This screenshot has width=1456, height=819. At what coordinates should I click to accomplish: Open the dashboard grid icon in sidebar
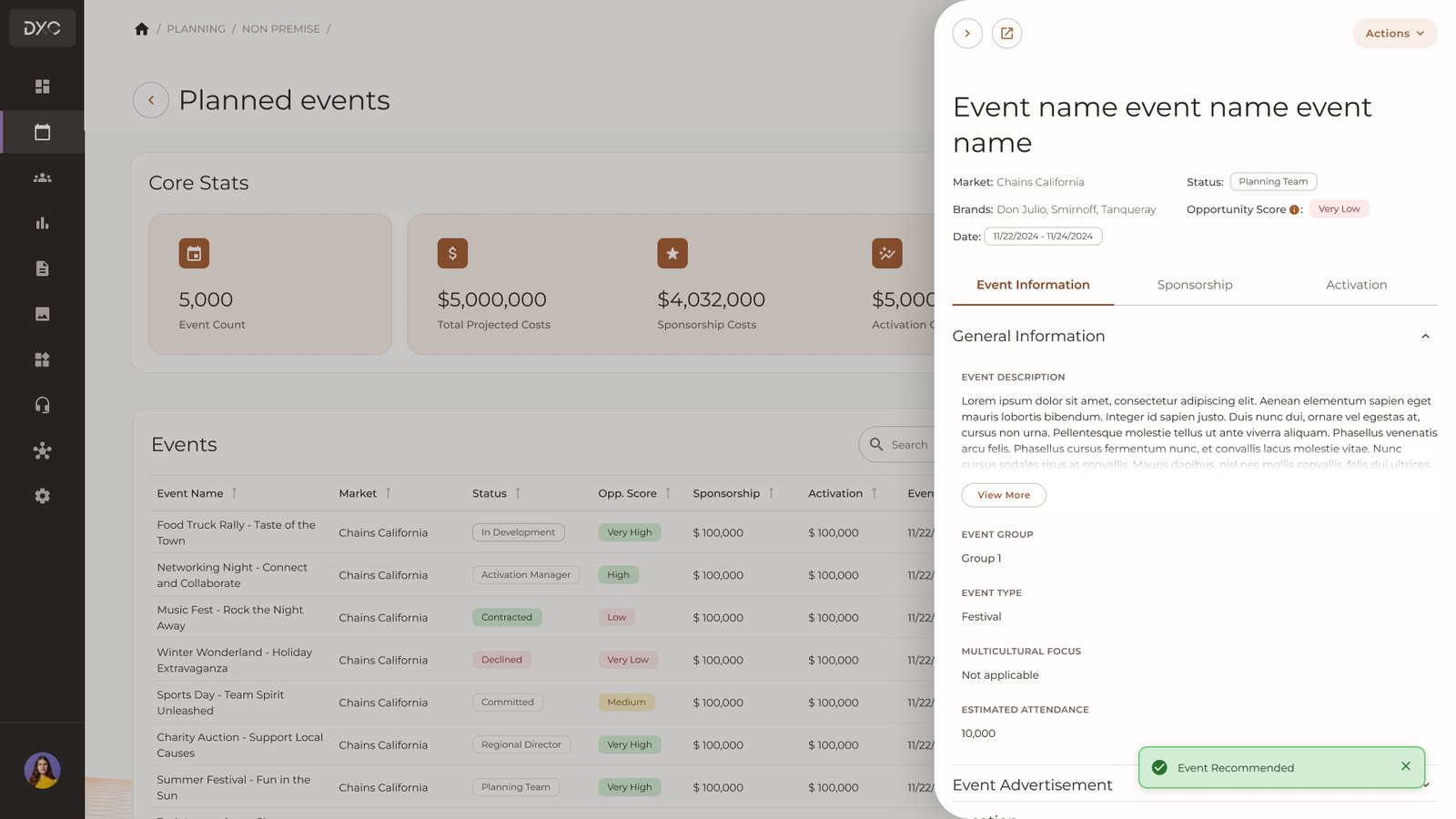pyautogui.click(x=42, y=86)
